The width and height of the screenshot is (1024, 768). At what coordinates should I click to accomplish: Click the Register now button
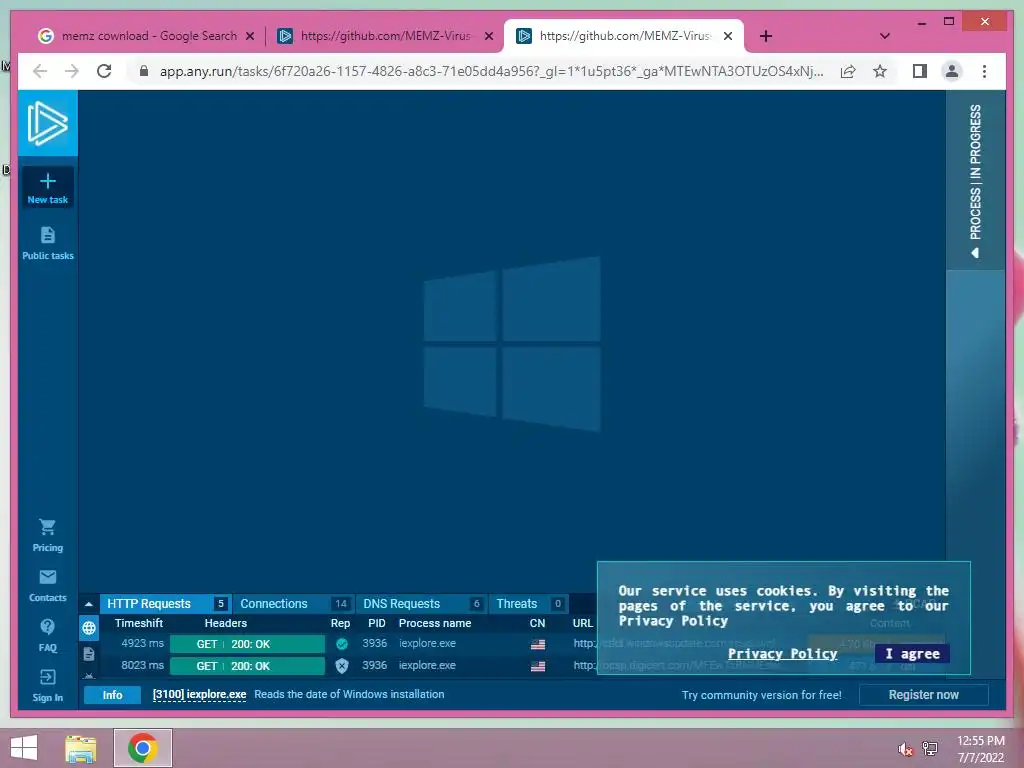(x=923, y=695)
